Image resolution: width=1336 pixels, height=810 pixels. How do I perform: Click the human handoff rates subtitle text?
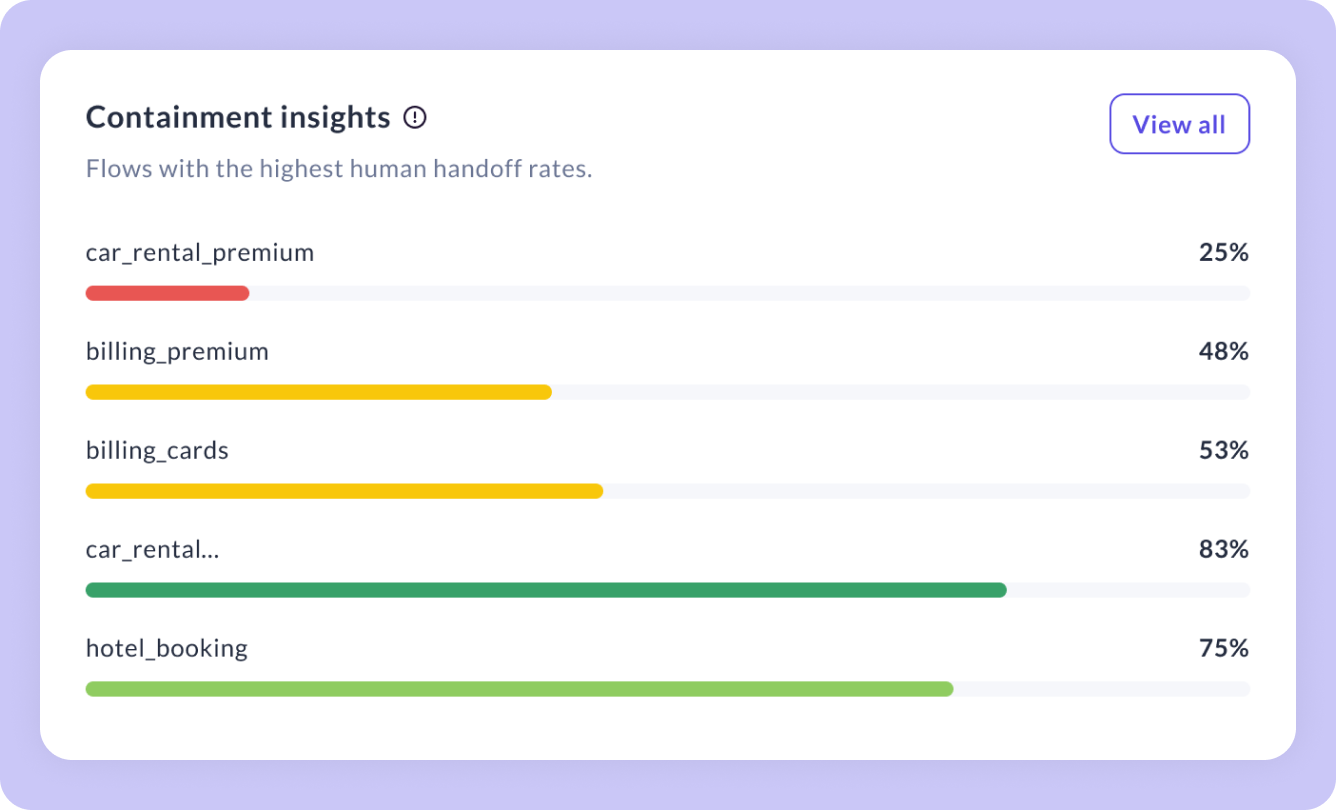339,168
